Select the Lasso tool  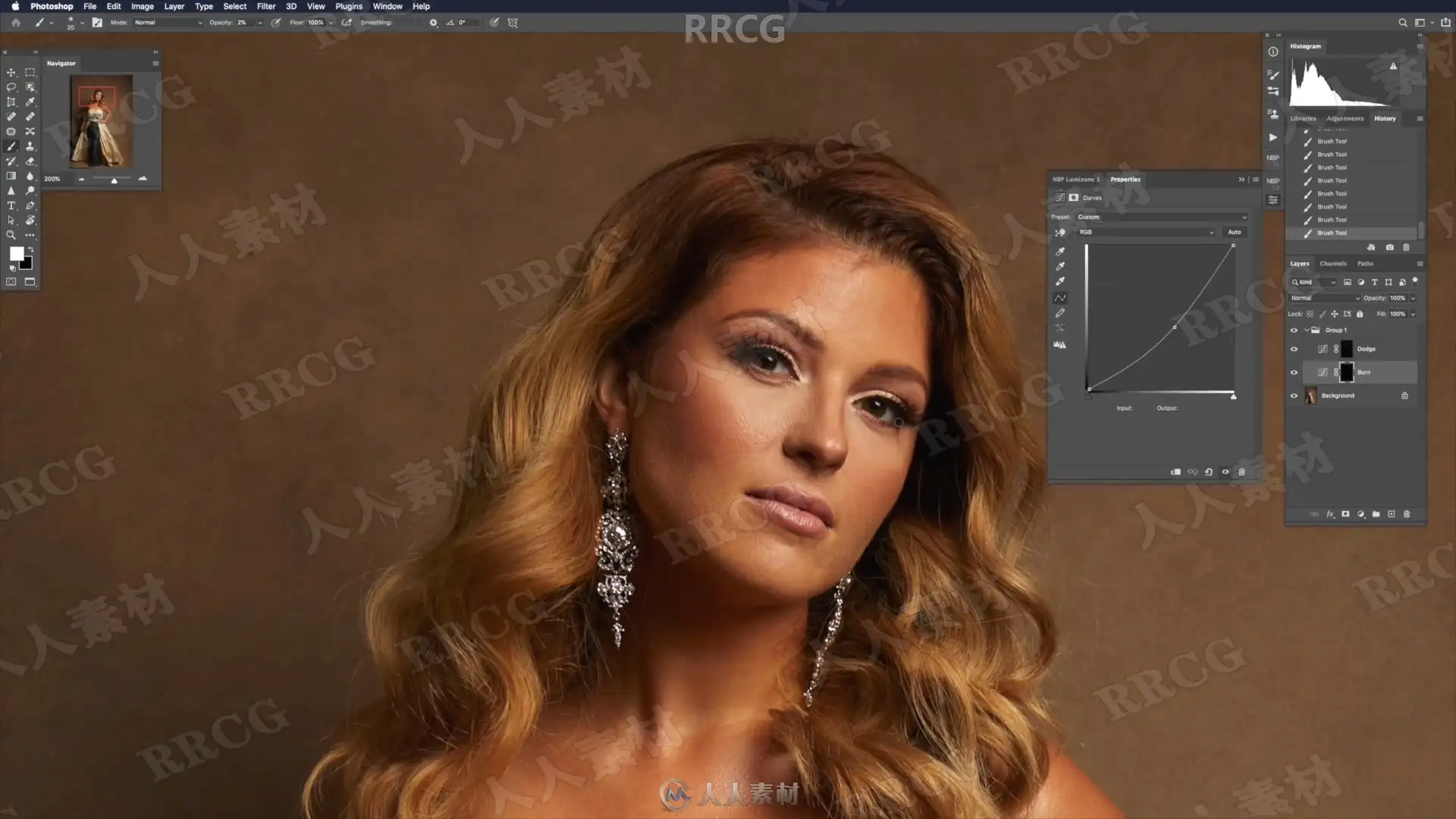tap(11, 87)
